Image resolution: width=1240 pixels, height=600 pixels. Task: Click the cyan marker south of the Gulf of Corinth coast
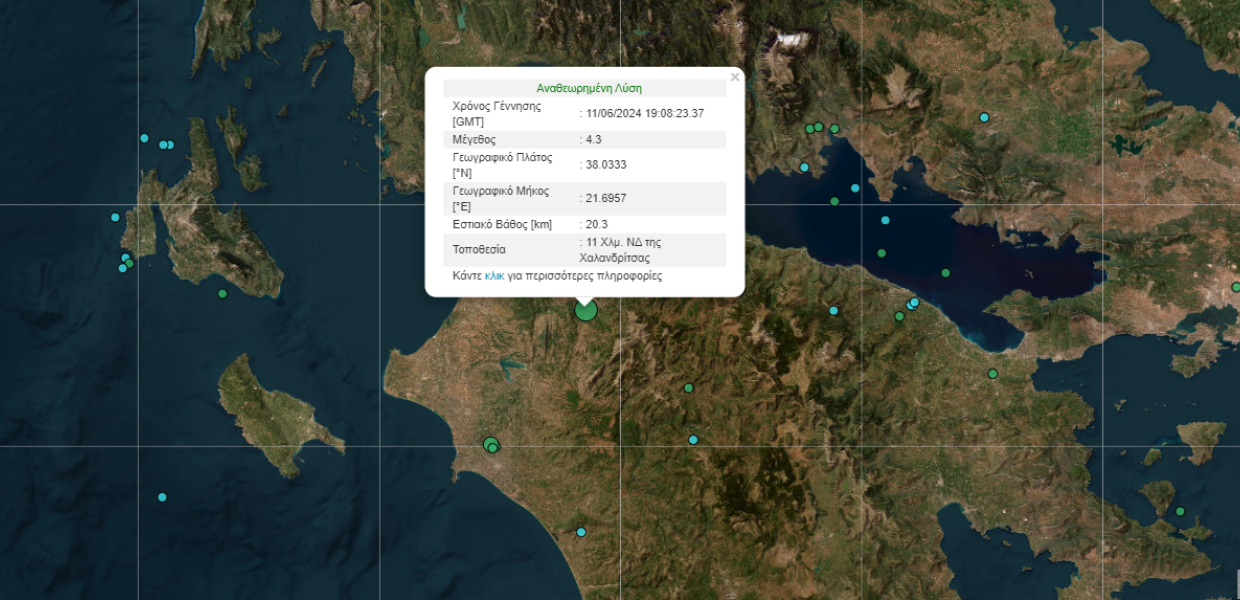(x=833, y=310)
